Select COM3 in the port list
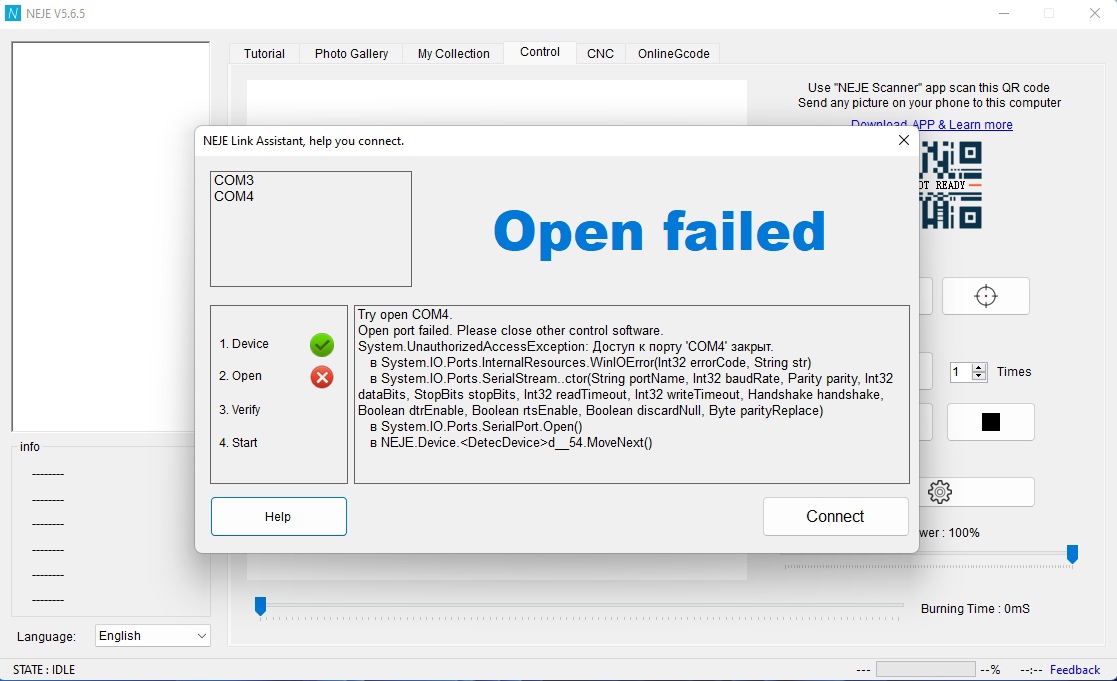This screenshot has height=681, width=1117. pos(234,180)
